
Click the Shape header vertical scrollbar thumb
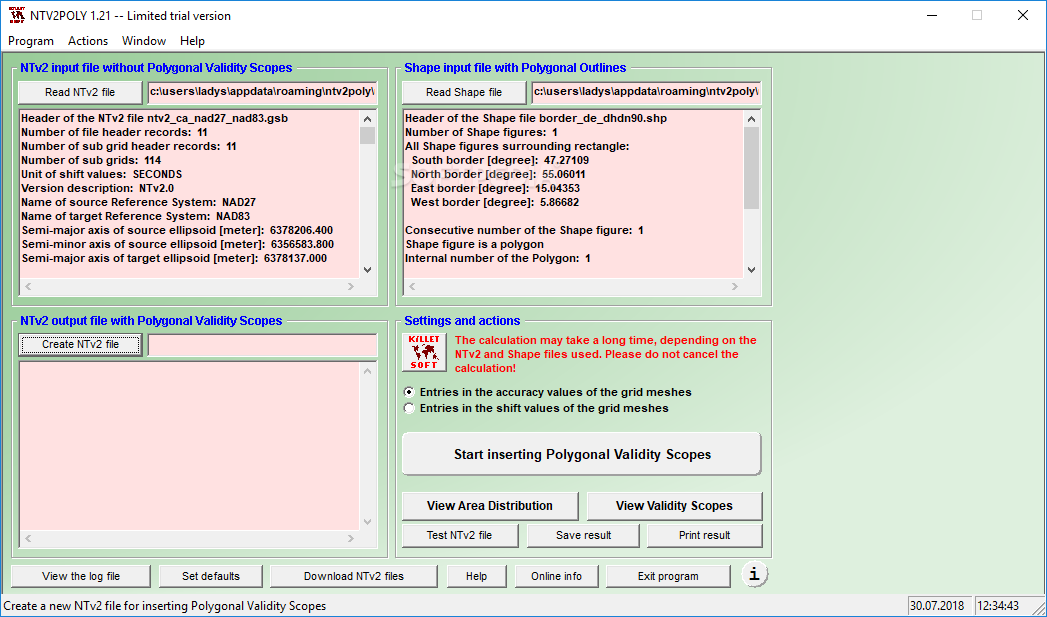tap(751, 168)
